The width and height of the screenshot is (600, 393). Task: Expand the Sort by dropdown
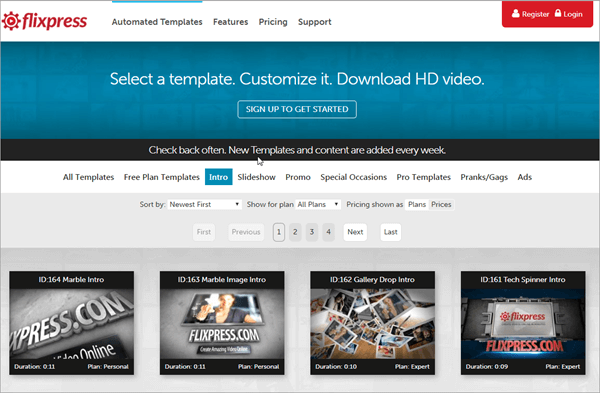(x=204, y=204)
